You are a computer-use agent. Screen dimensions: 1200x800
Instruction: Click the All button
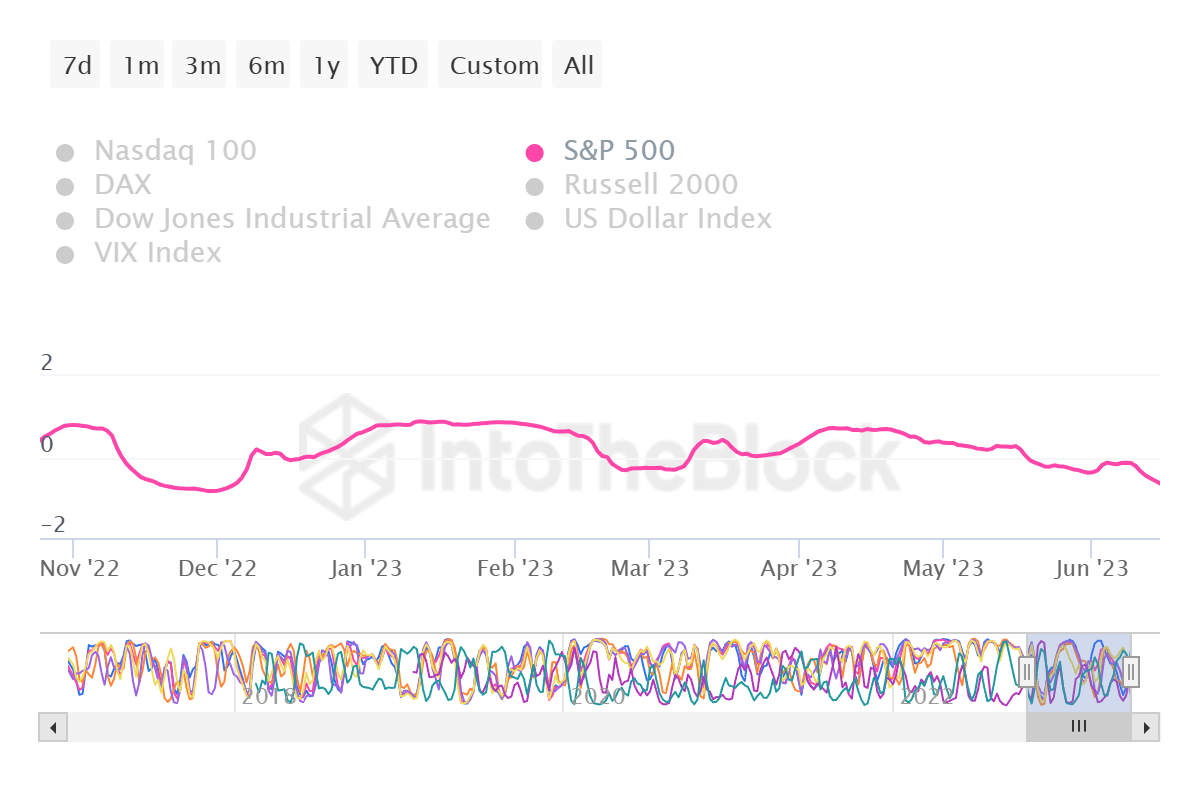577,64
